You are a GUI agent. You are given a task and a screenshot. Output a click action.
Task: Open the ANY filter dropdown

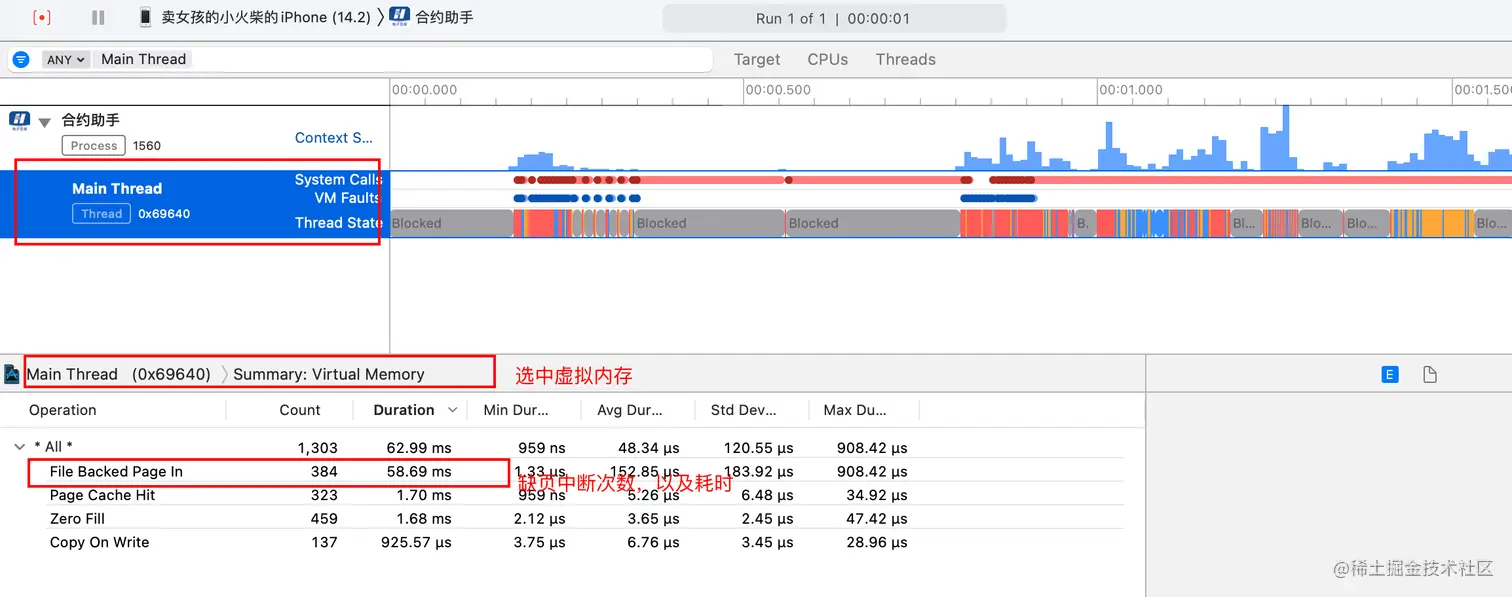point(65,59)
